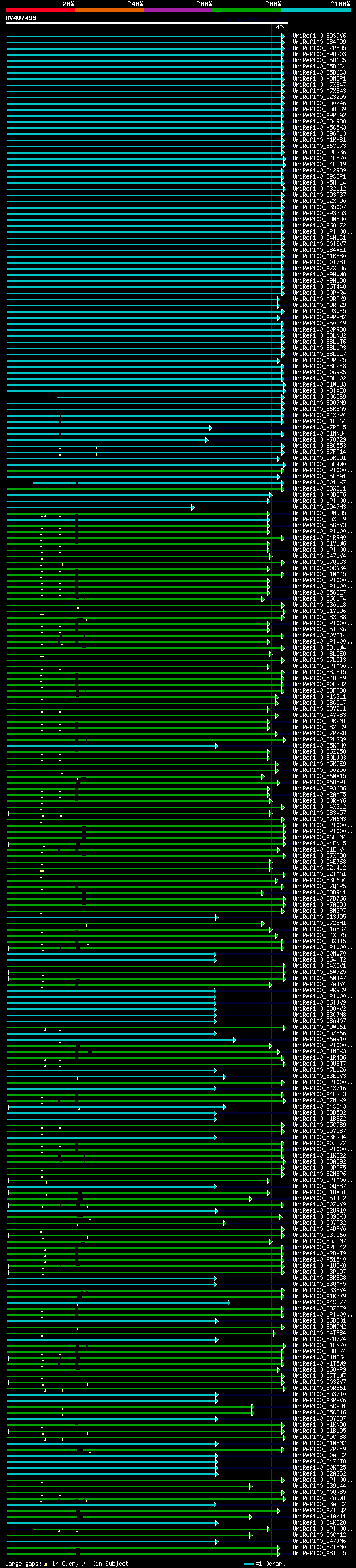Open hit UniRef100_B9DG03
The width and height of the screenshot is (356, 1568).
point(319,54)
